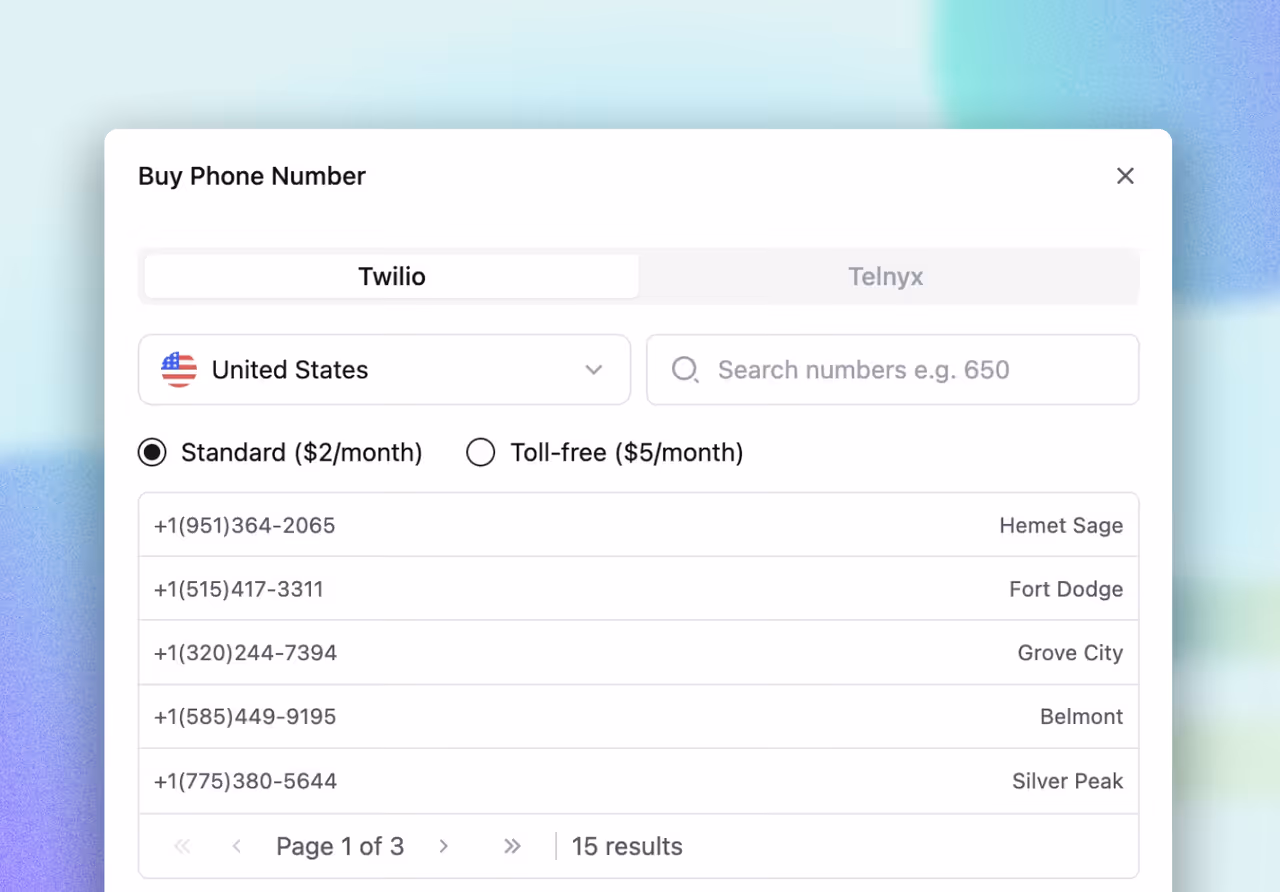Click the country dropdown chevron arrow
Viewport: 1280px width, 892px height.
(x=594, y=370)
